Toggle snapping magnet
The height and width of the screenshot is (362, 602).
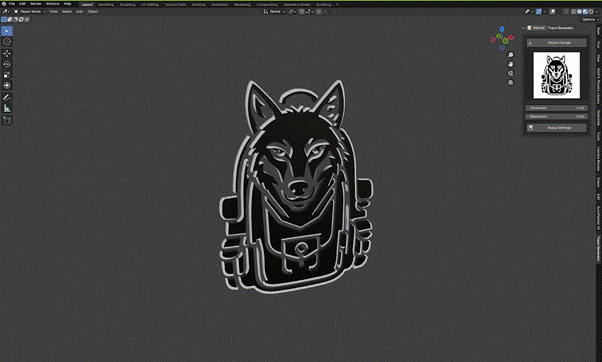point(301,12)
